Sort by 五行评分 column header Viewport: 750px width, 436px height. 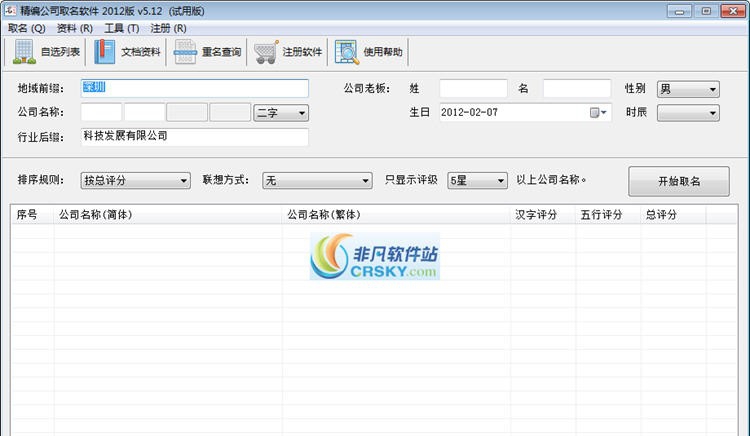pyautogui.click(x=608, y=215)
